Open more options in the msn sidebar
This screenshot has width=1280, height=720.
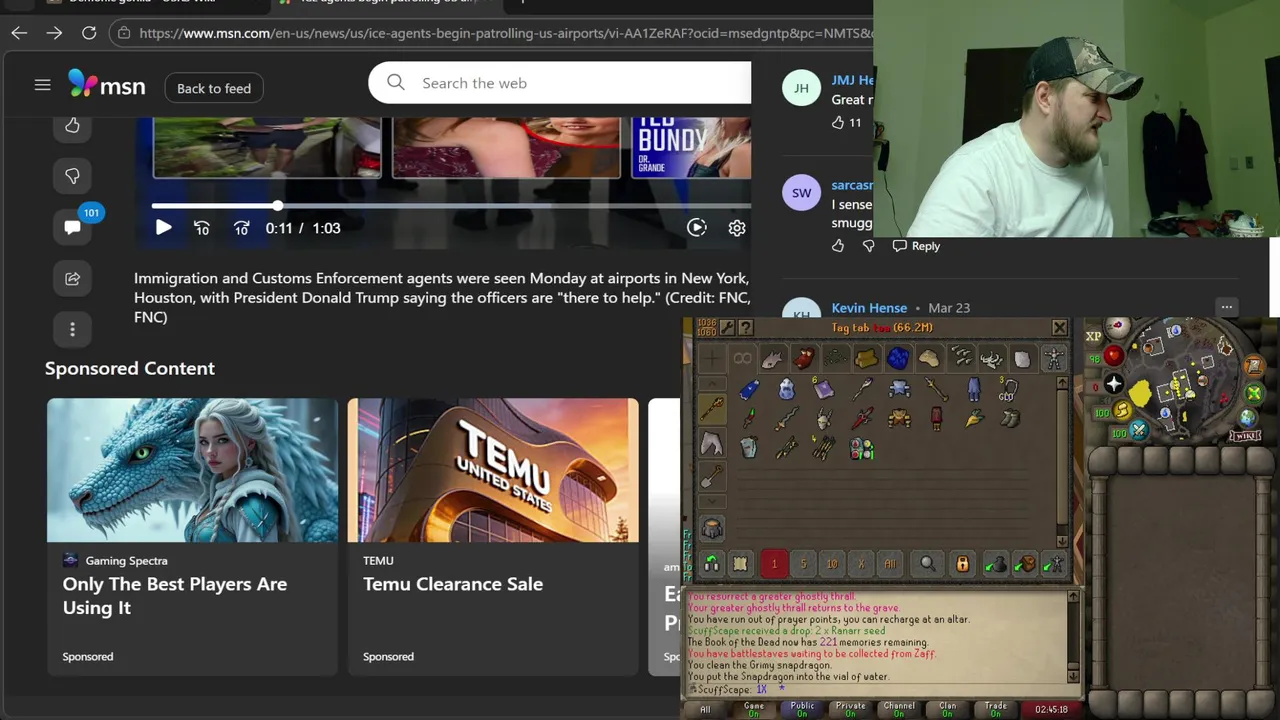coord(72,329)
